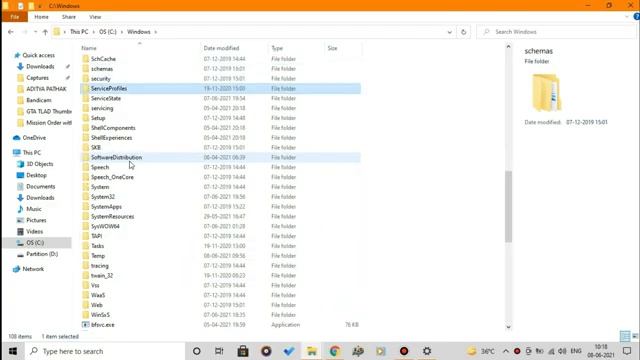
Task: Show hidden tray icons chevron
Action: coord(506,351)
